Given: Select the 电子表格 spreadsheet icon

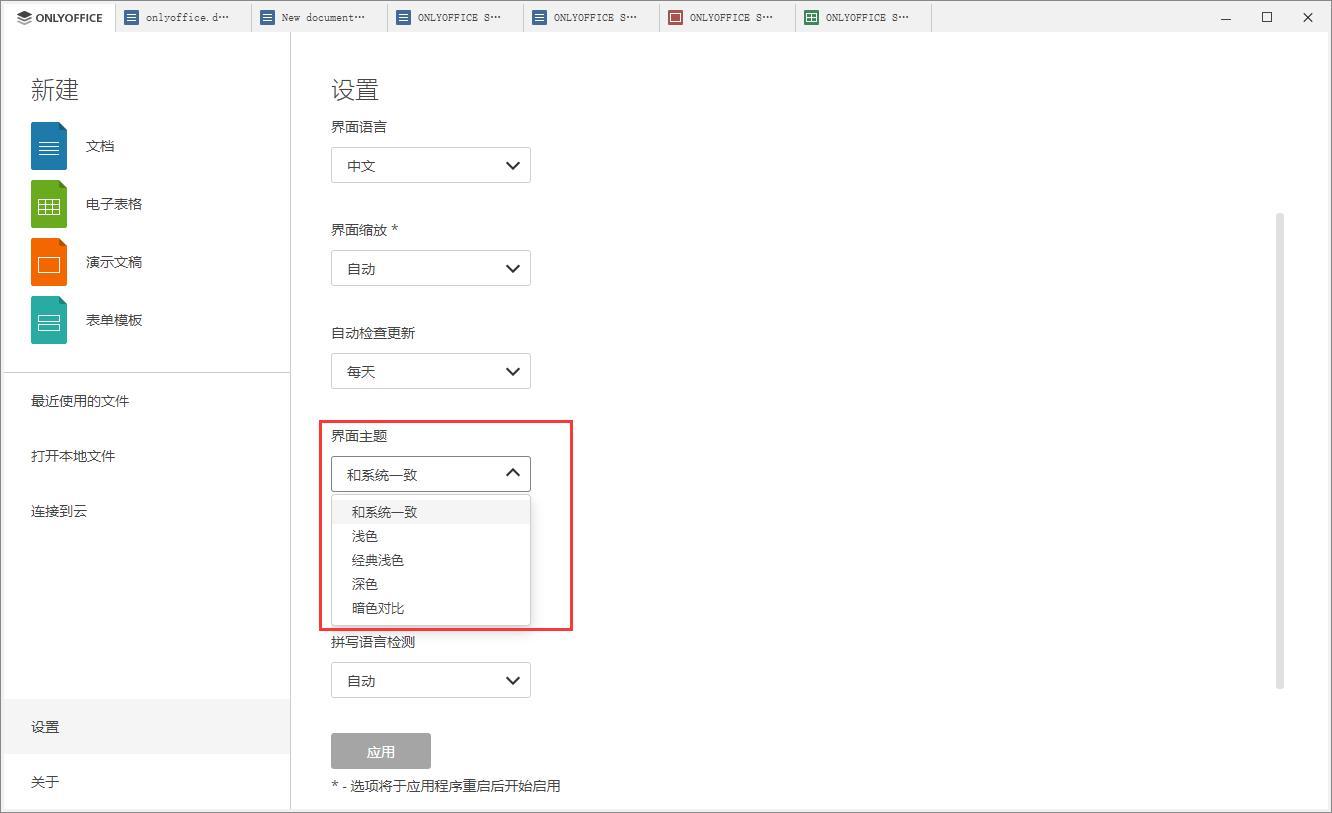Looking at the screenshot, I should (x=48, y=203).
